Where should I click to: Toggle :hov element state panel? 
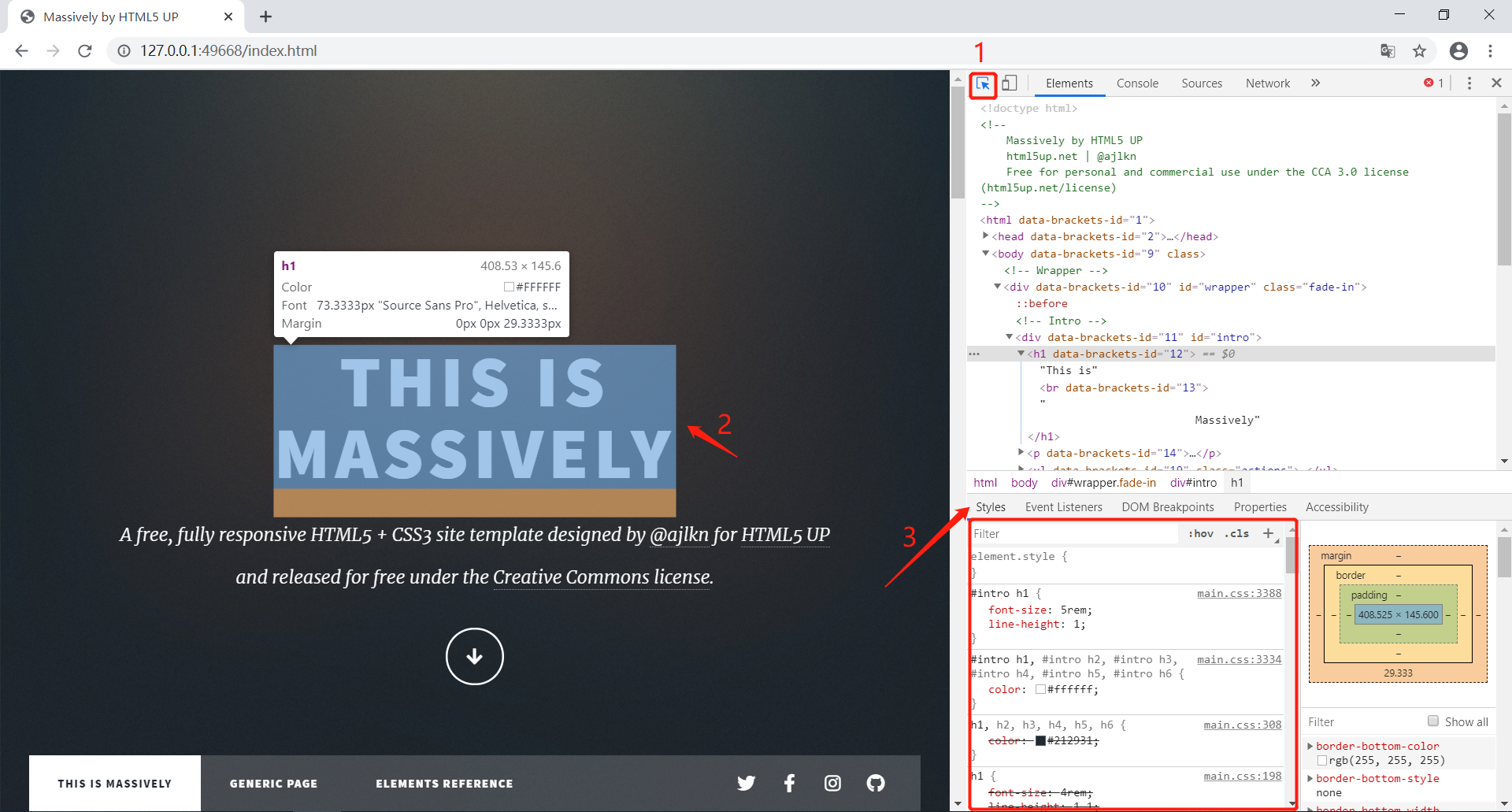click(1200, 533)
